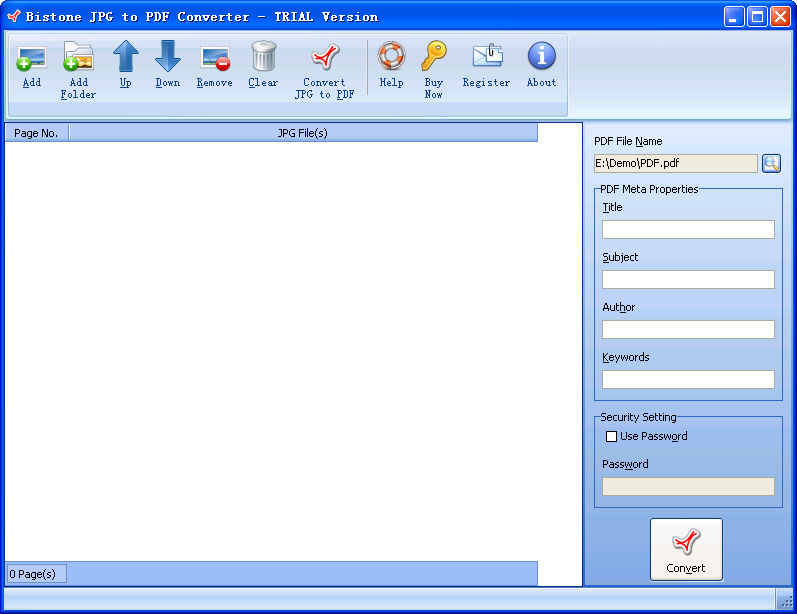The width and height of the screenshot is (797, 614).
Task: Click the JPG File(s) column header
Action: (303, 133)
